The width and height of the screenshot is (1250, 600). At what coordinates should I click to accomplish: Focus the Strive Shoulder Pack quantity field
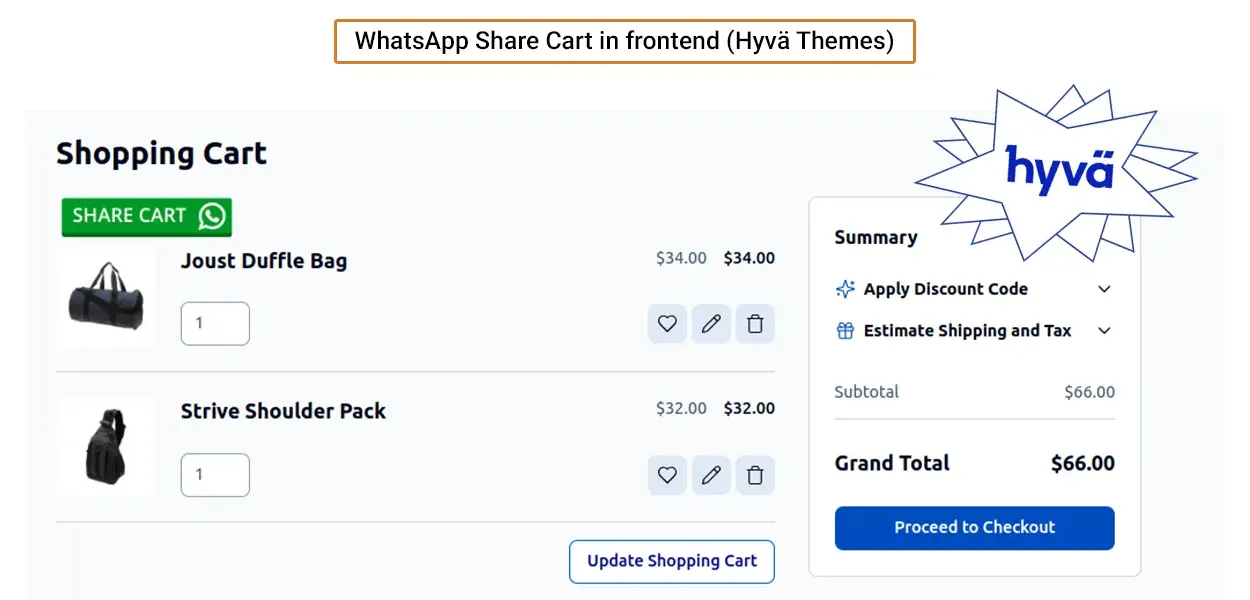tap(215, 475)
